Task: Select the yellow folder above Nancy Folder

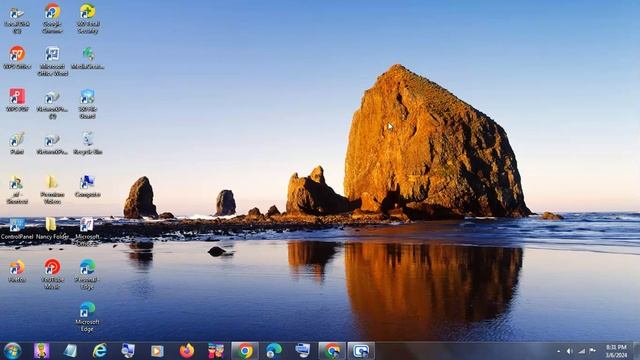Action: click(52, 189)
